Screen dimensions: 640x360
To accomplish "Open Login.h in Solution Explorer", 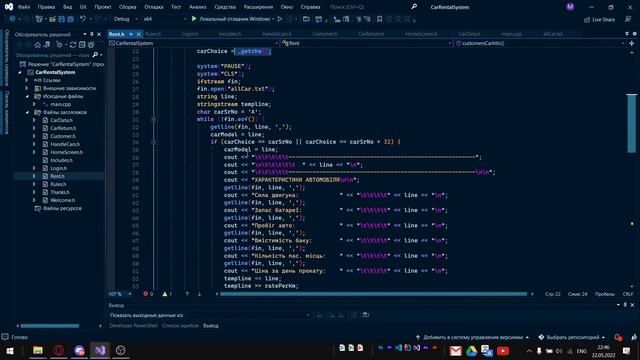I will (x=58, y=168).
